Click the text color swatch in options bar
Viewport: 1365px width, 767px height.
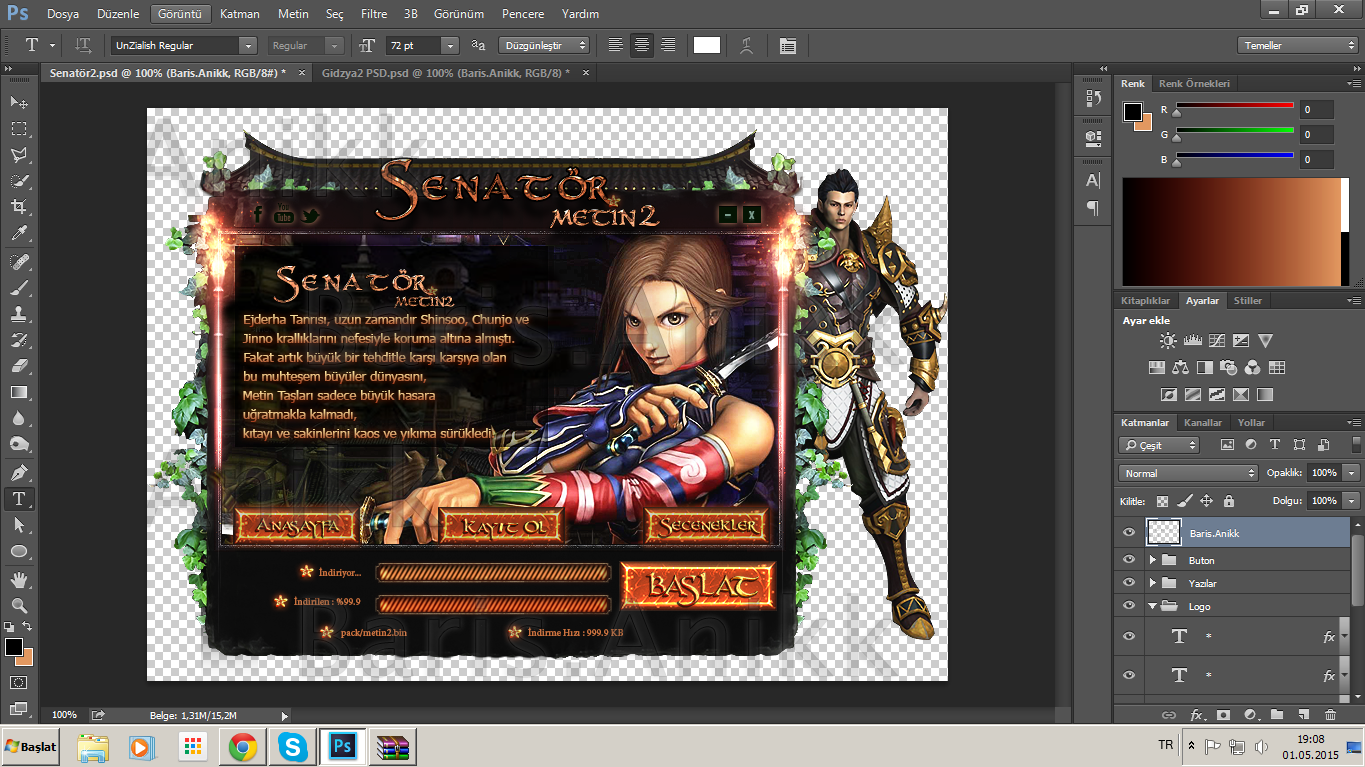707,45
